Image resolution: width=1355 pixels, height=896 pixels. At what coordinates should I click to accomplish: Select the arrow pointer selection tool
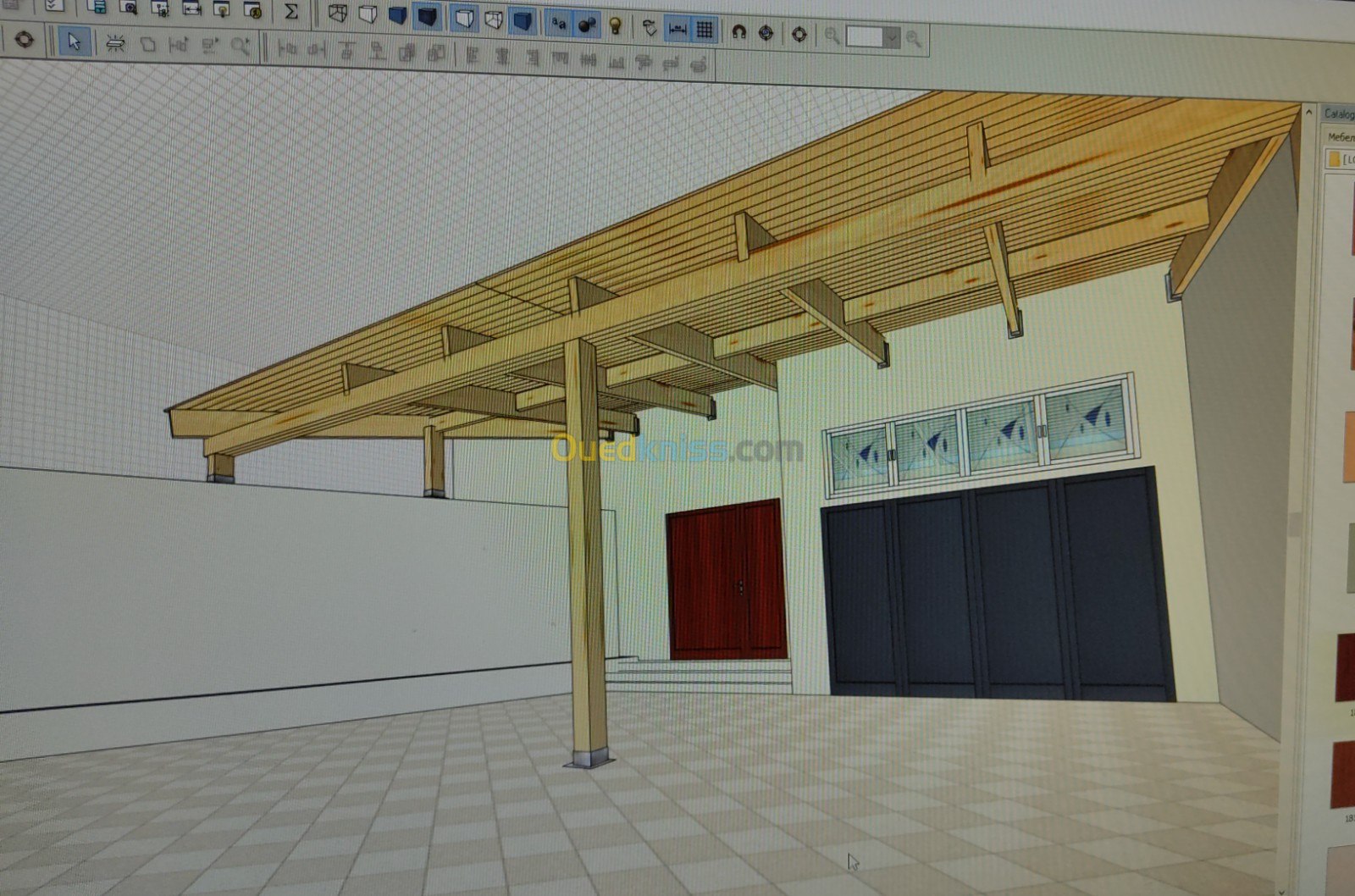[75, 41]
